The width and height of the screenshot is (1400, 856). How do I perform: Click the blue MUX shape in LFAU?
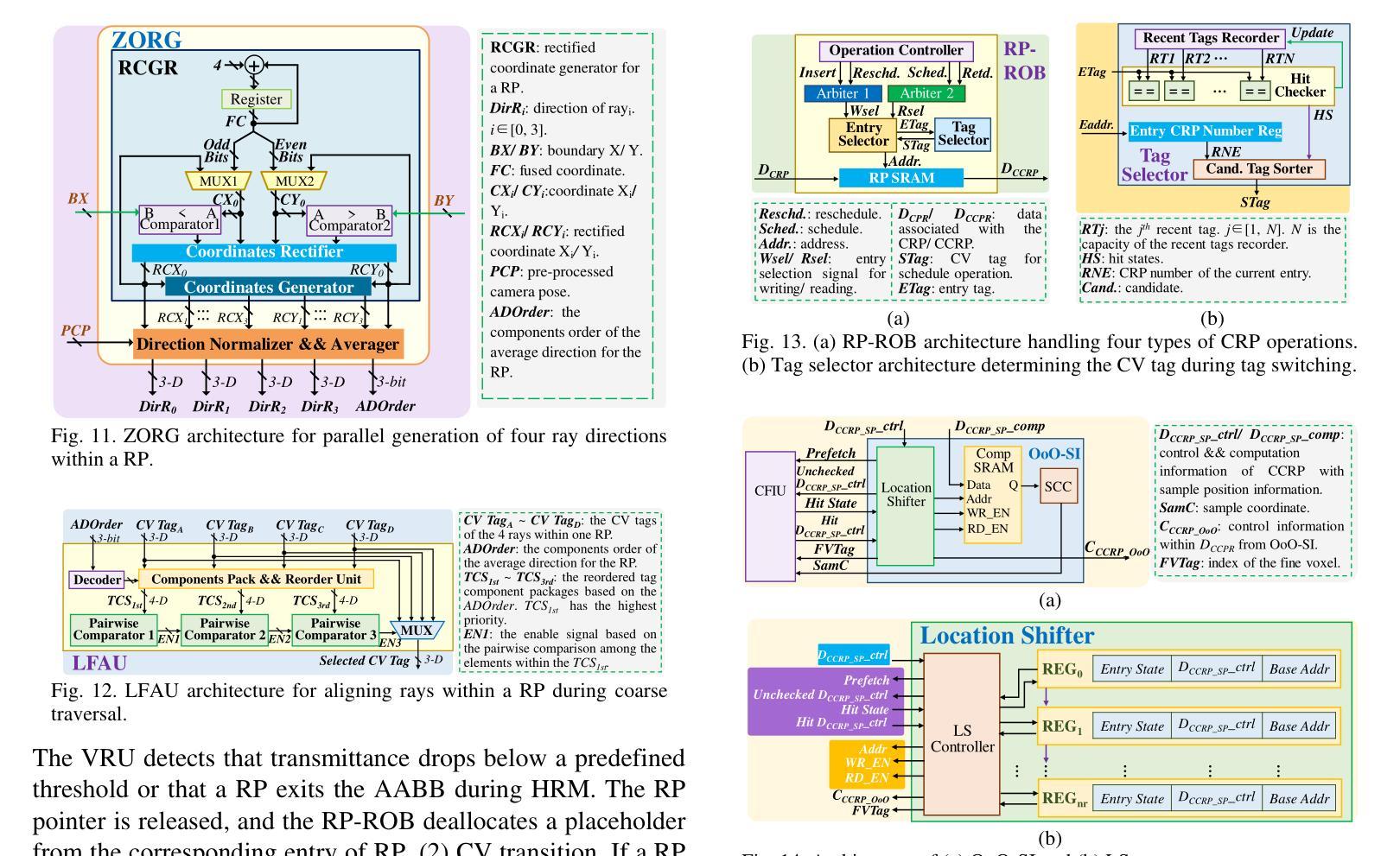[416, 631]
